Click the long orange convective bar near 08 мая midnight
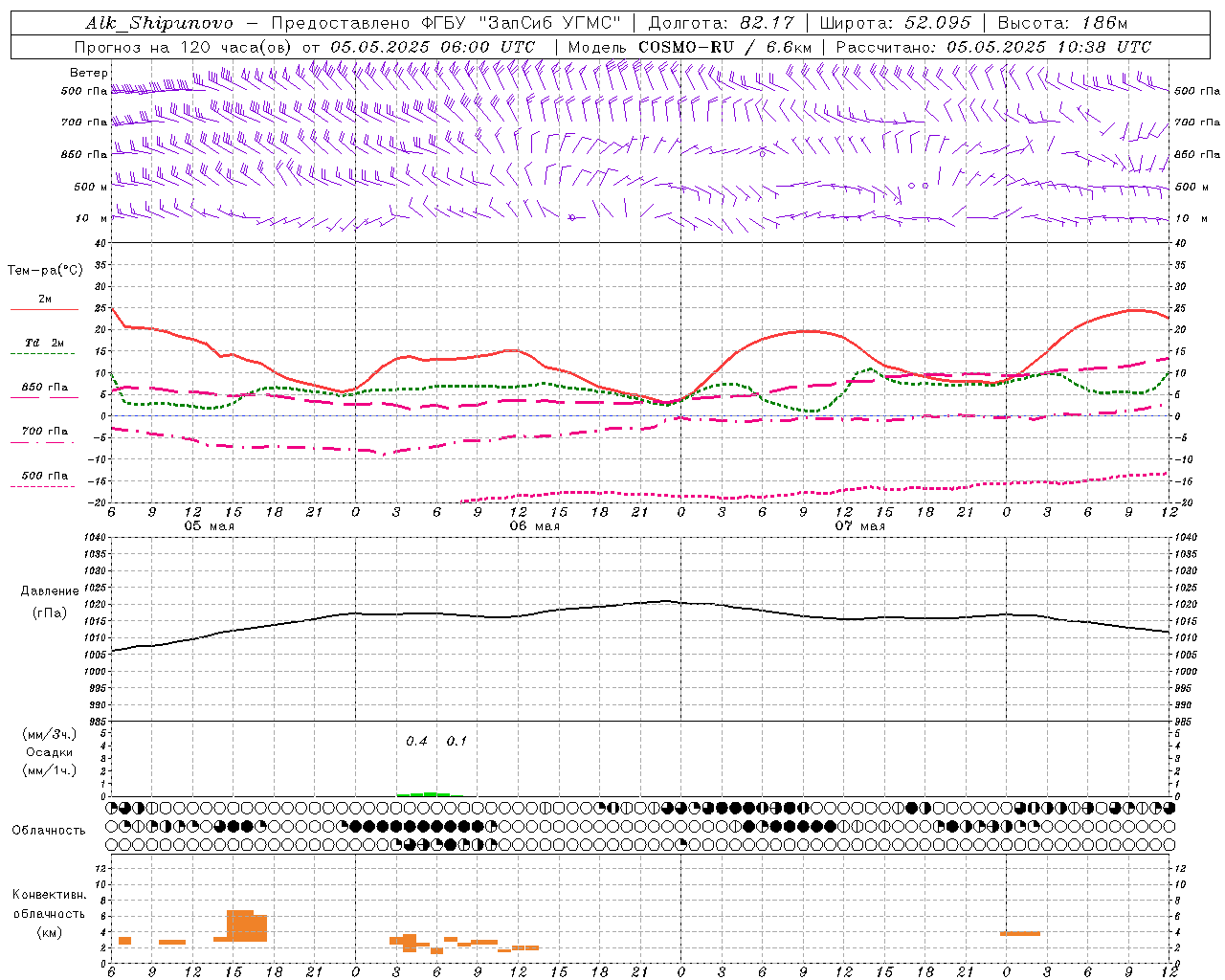This screenshot has width=1225, height=980. tap(1020, 933)
